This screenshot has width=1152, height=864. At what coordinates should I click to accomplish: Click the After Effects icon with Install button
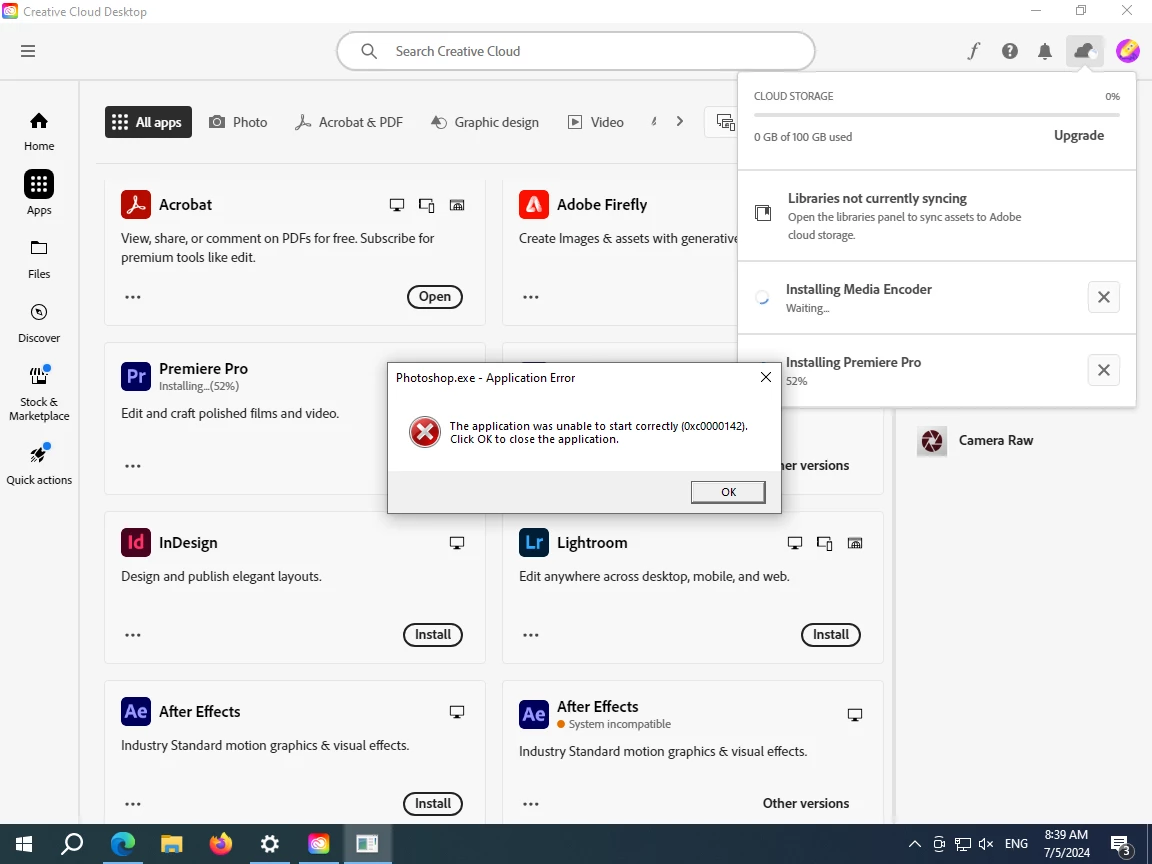click(136, 711)
